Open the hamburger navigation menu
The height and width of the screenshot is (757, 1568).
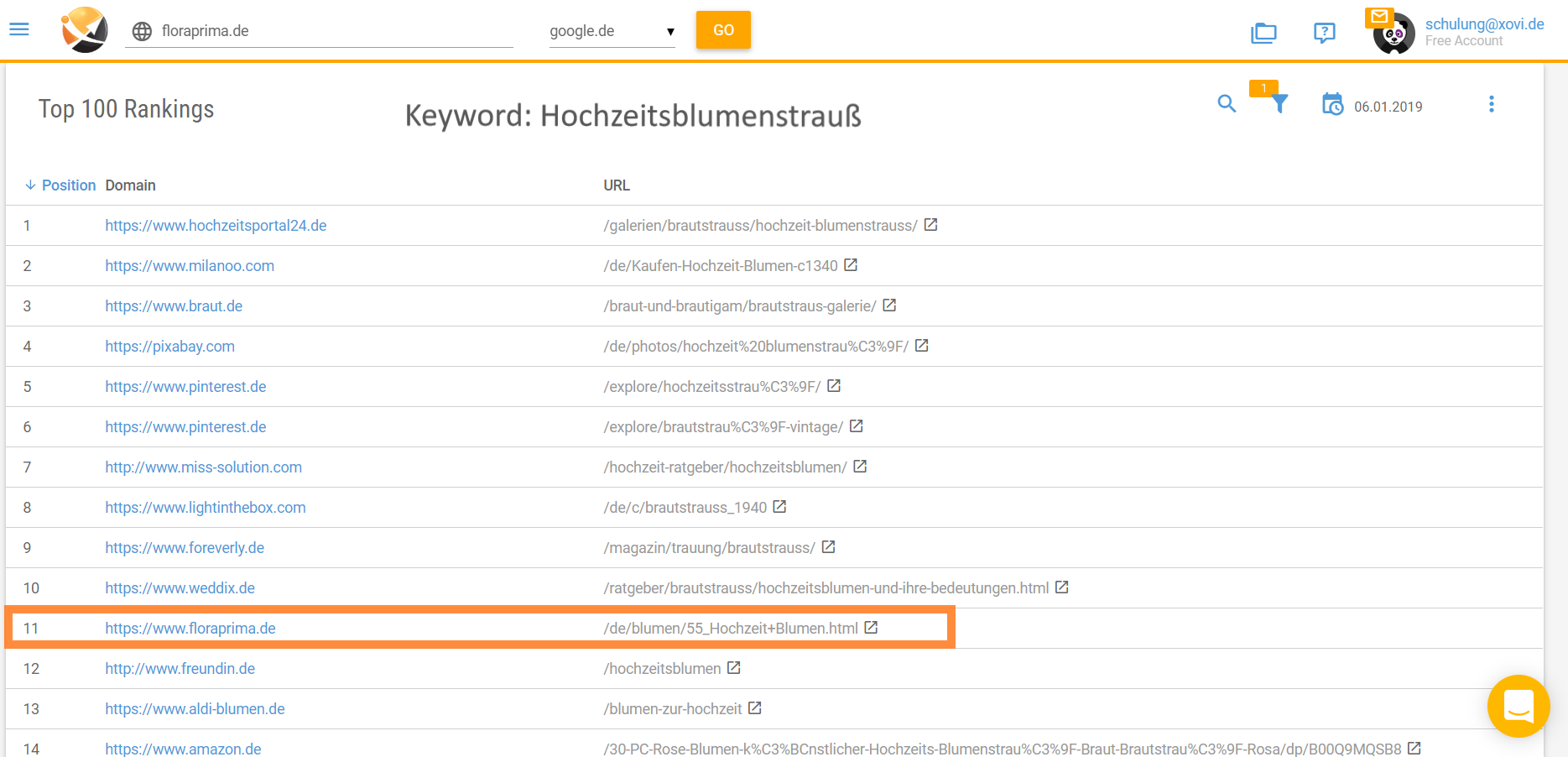pyautogui.click(x=19, y=29)
